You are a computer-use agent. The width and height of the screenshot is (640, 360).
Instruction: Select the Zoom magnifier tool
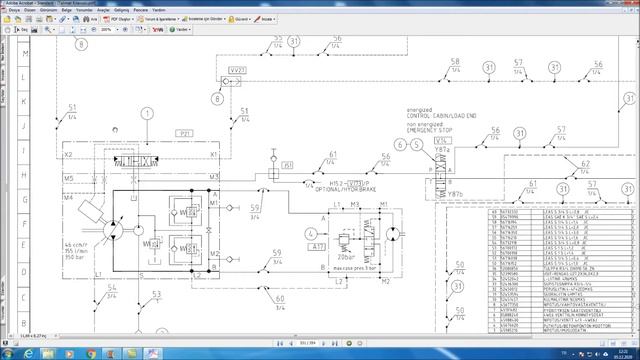pos(48,30)
